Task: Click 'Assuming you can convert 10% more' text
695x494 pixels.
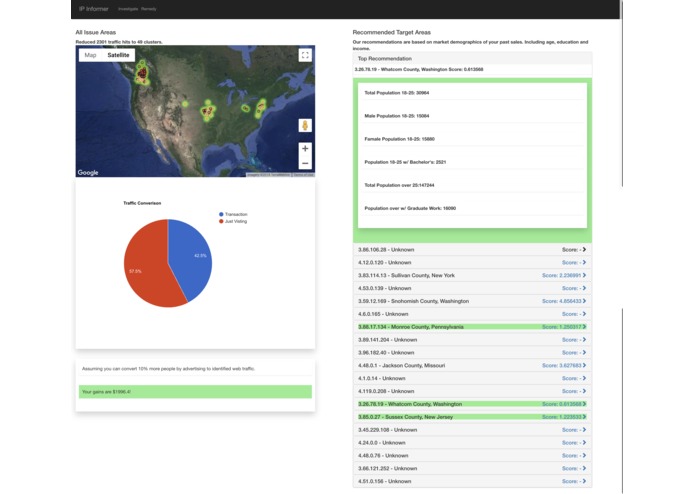Action: [168, 369]
